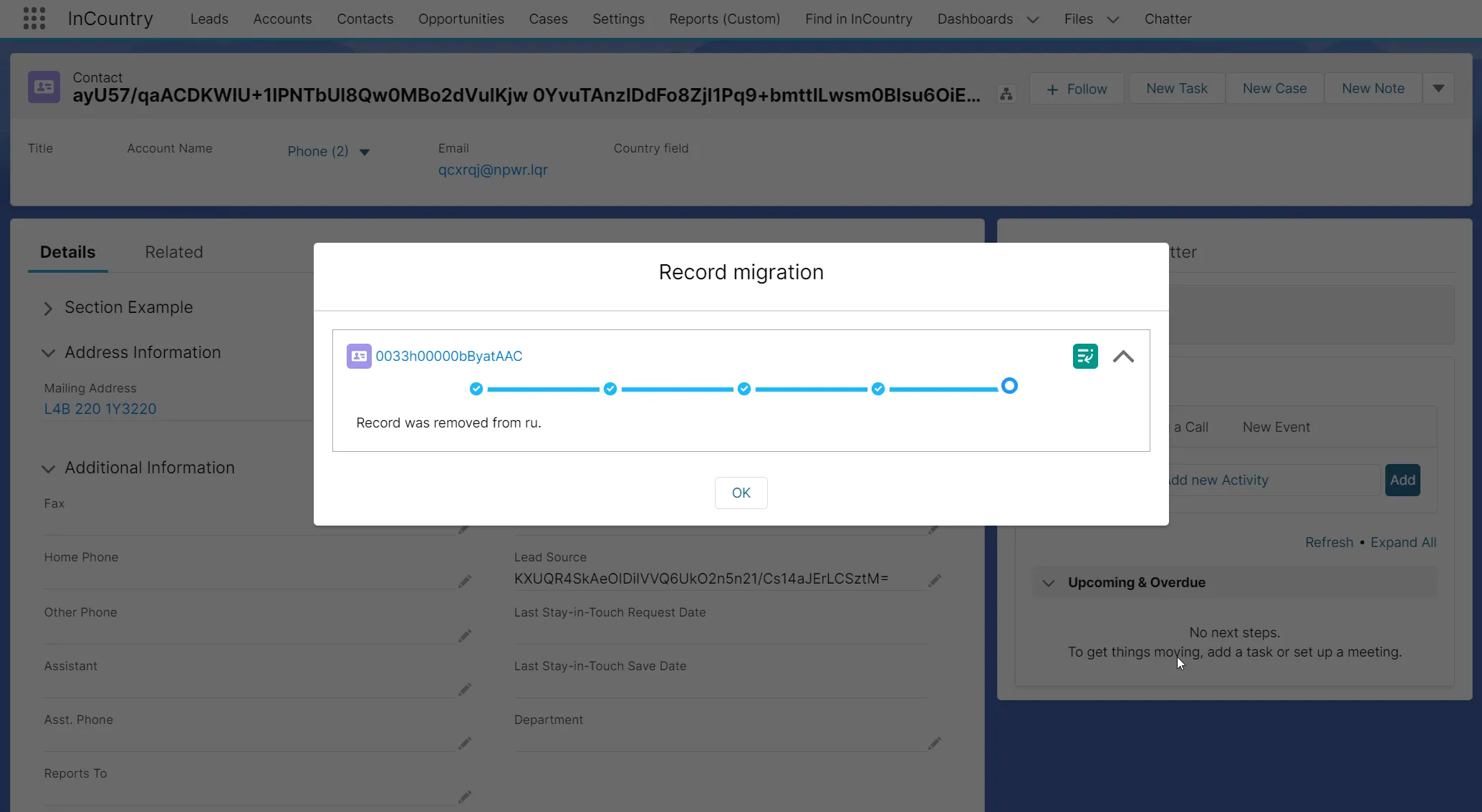Image resolution: width=1482 pixels, height=812 pixels.
Task: Switch to the Related tab
Action: [x=173, y=252]
